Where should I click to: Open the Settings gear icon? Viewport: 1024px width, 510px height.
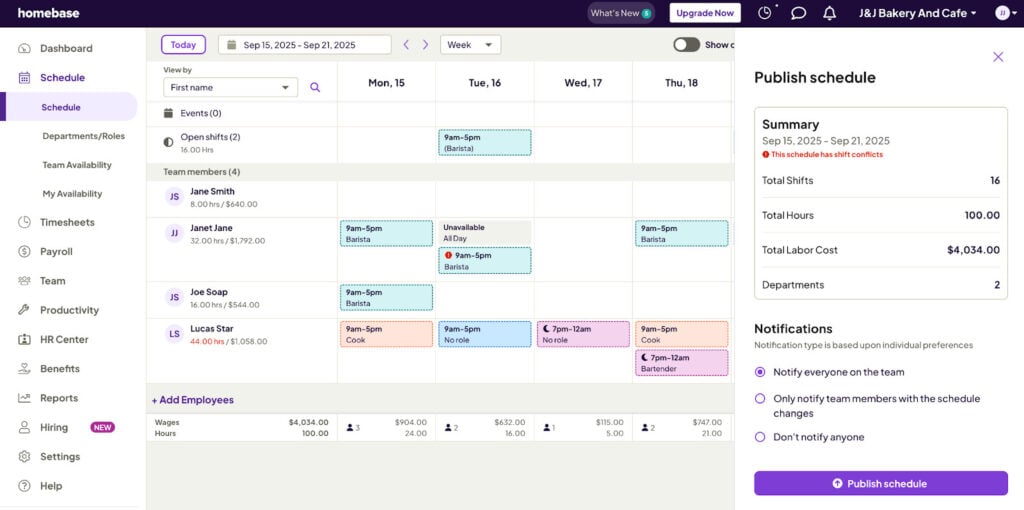(24, 456)
